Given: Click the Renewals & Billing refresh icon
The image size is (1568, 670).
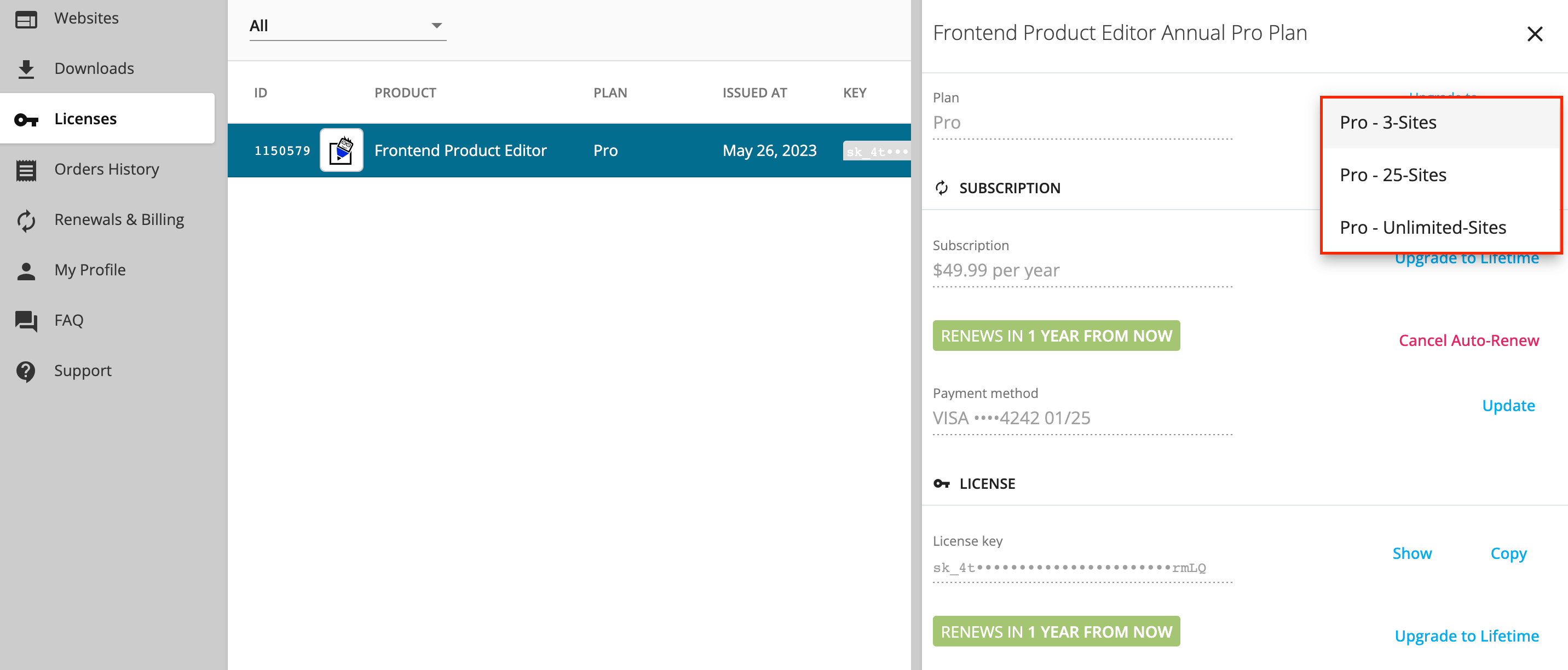Looking at the screenshot, I should (x=26, y=221).
